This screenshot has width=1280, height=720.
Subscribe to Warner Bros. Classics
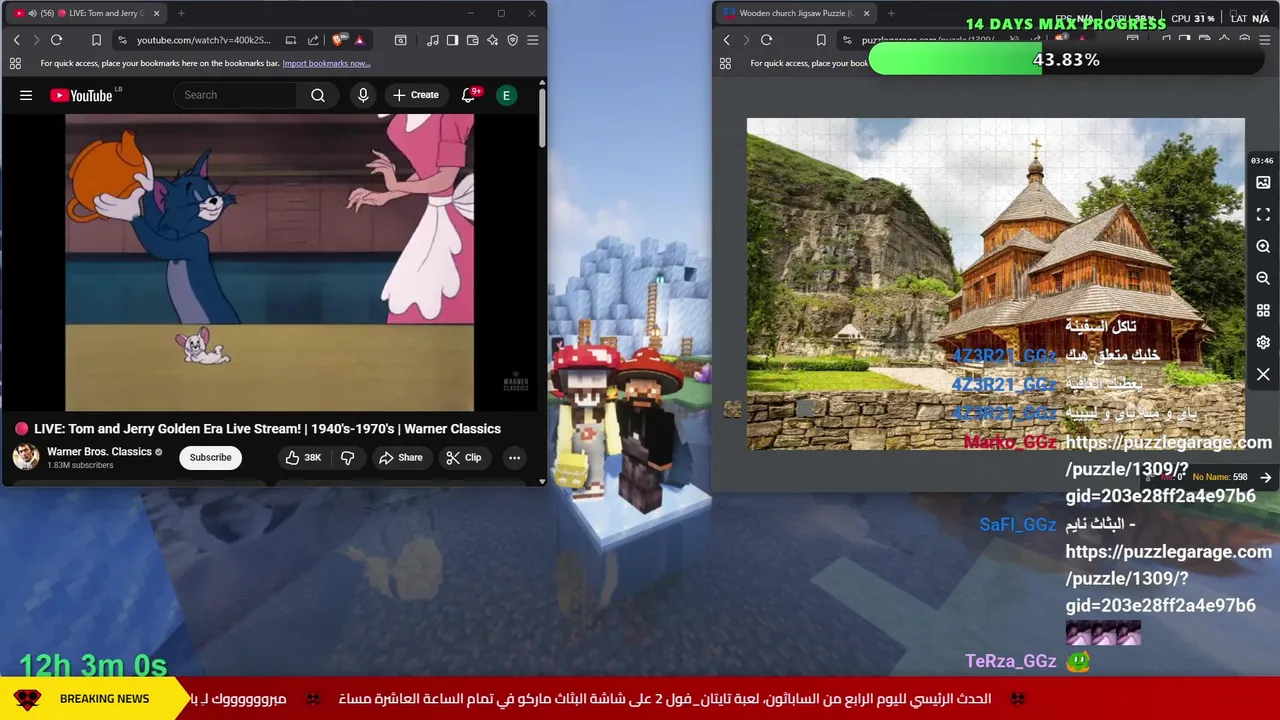210,458
